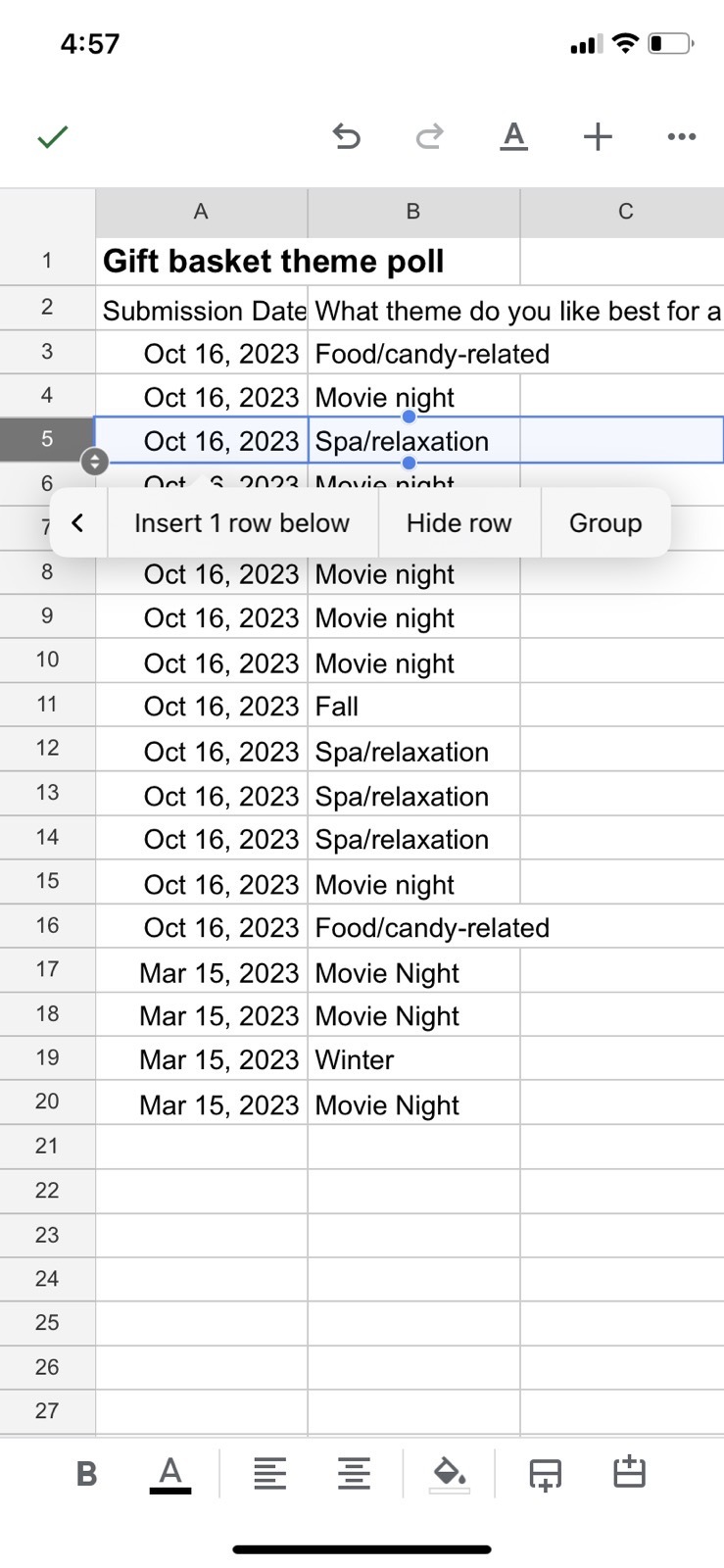Image resolution: width=724 pixels, height=1568 pixels.
Task: Show previous context menu options
Action: (x=78, y=523)
